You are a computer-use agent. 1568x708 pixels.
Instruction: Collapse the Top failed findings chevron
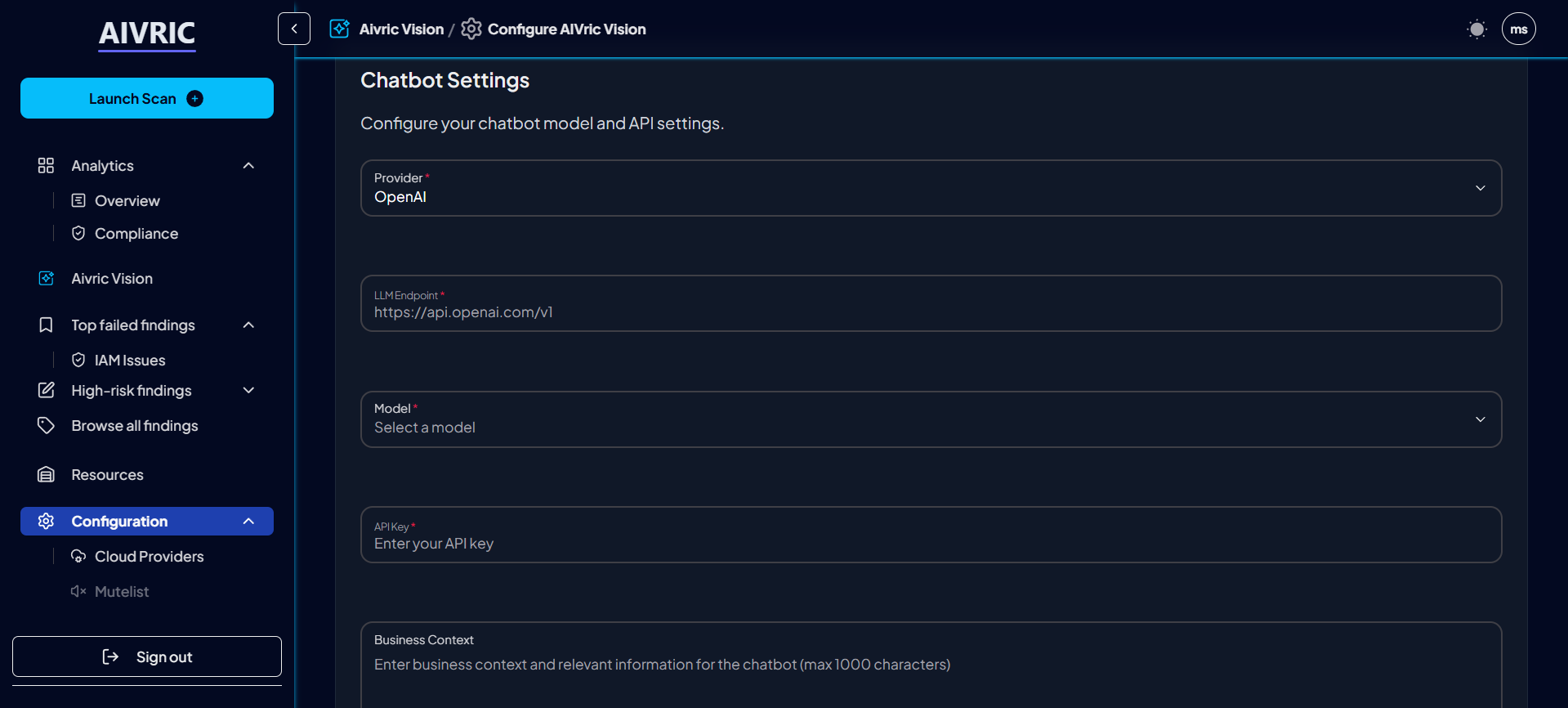[249, 325]
